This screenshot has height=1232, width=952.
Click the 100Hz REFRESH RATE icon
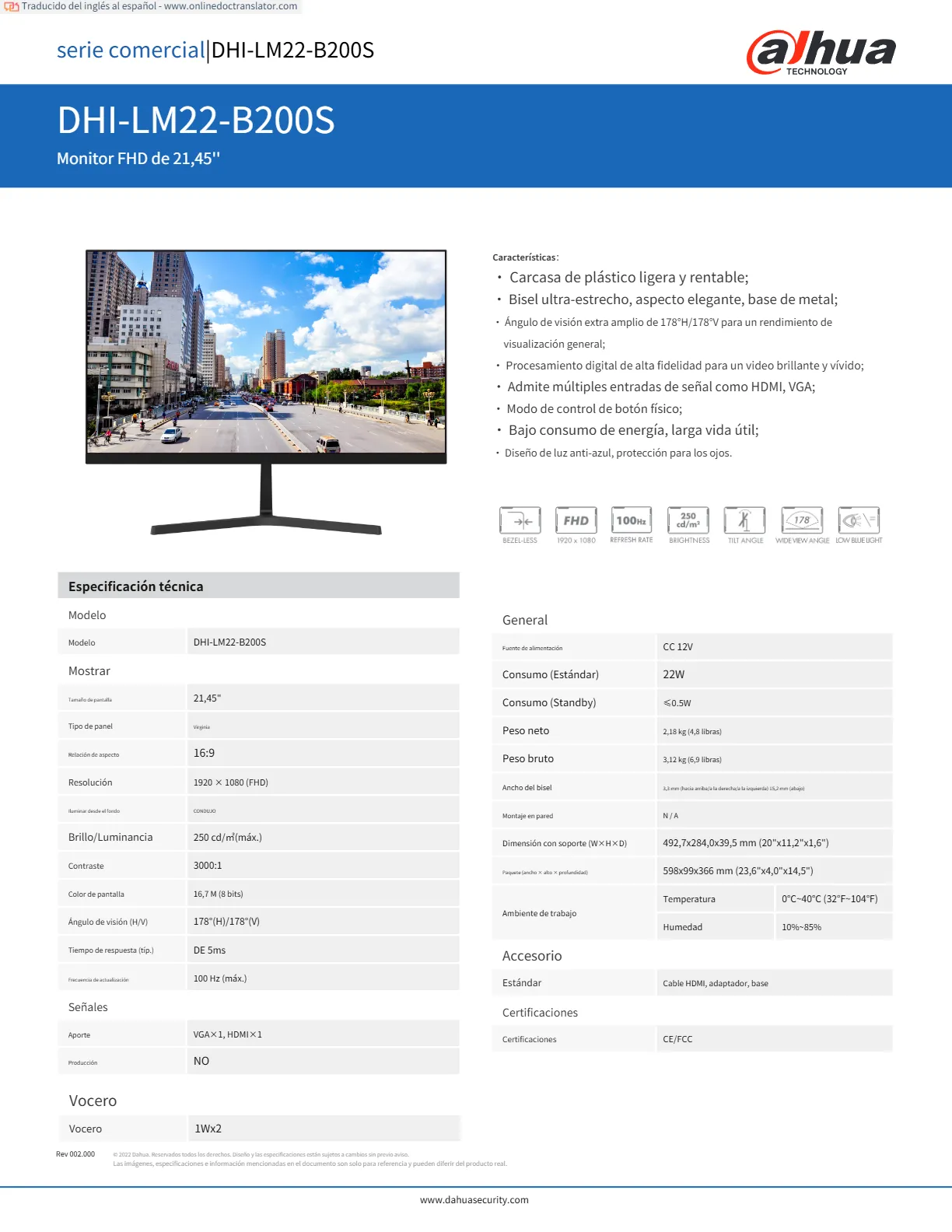click(632, 525)
